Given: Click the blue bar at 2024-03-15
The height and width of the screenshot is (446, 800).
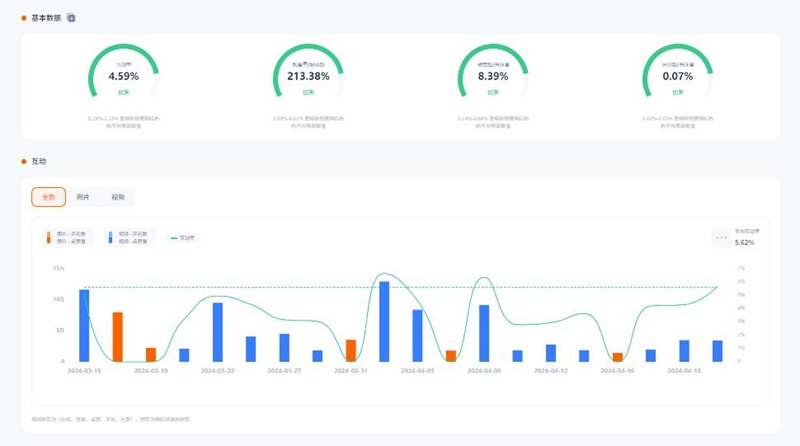Looking at the screenshot, I should tap(84, 326).
